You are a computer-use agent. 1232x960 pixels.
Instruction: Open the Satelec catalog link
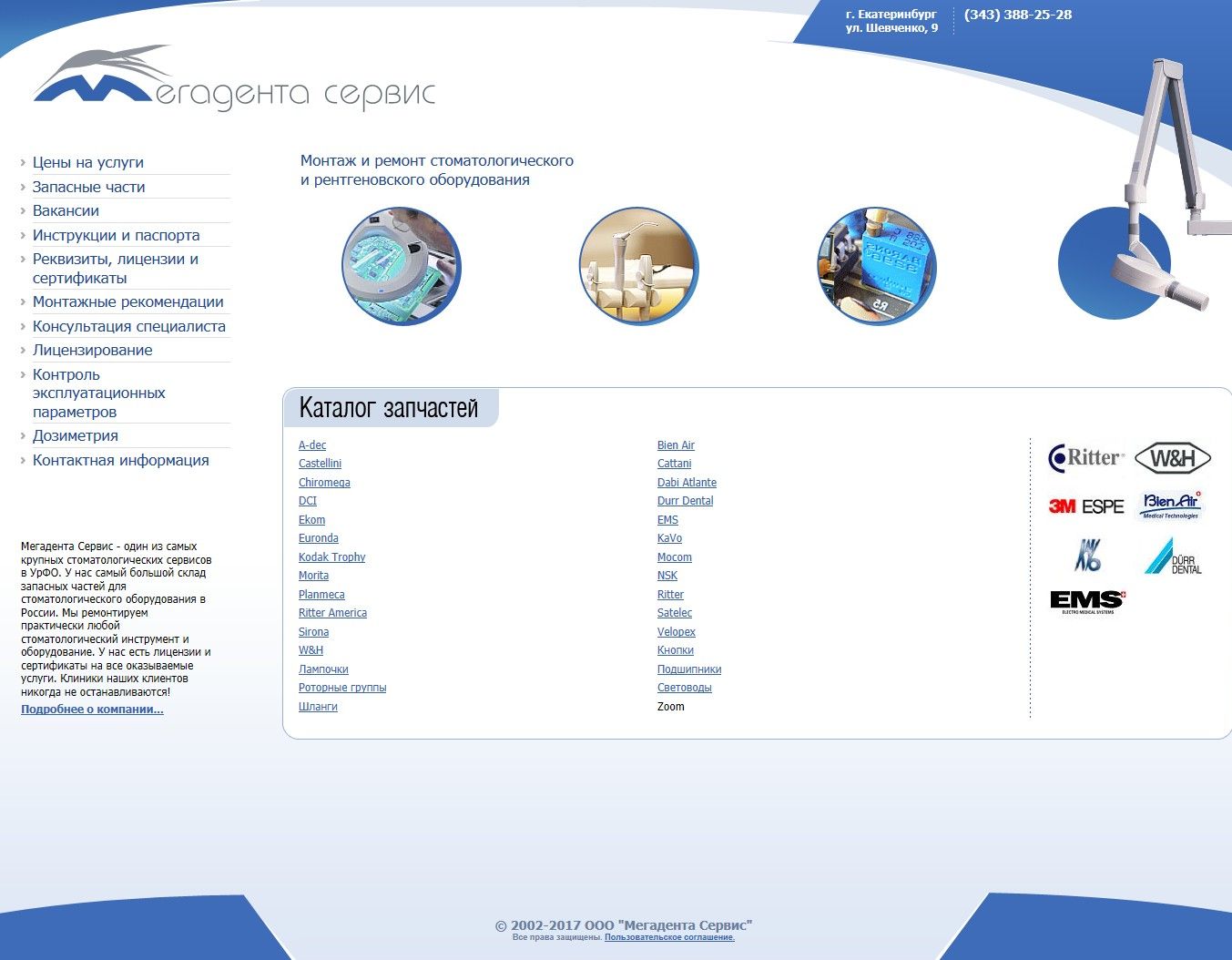point(675,613)
